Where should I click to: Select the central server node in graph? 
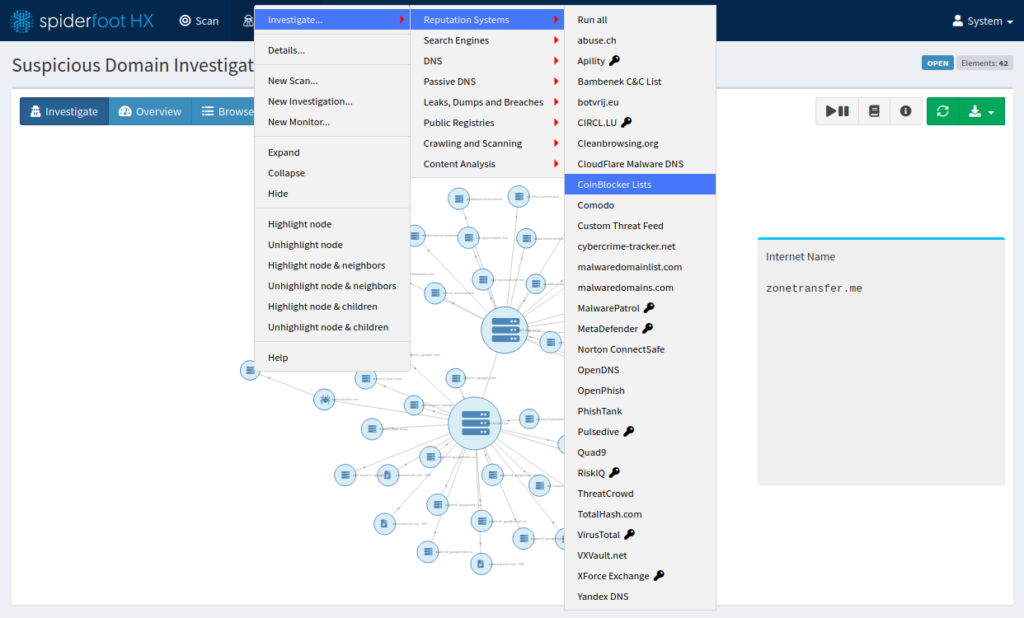point(474,422)
